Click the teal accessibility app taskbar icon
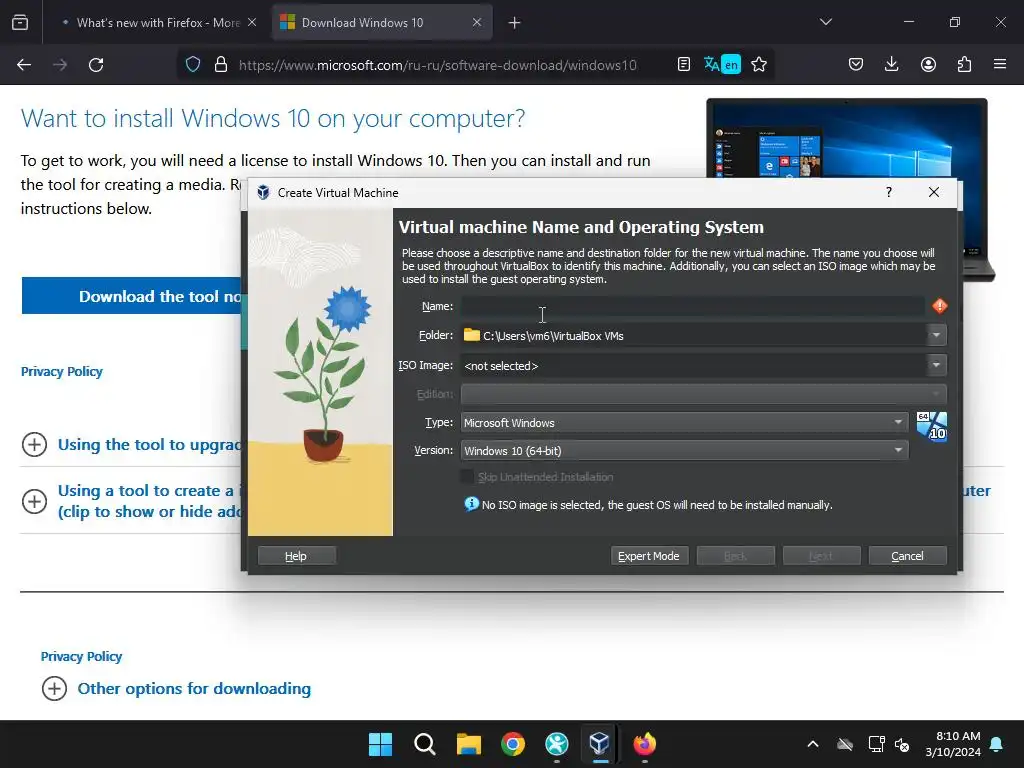 click(556, 744)
